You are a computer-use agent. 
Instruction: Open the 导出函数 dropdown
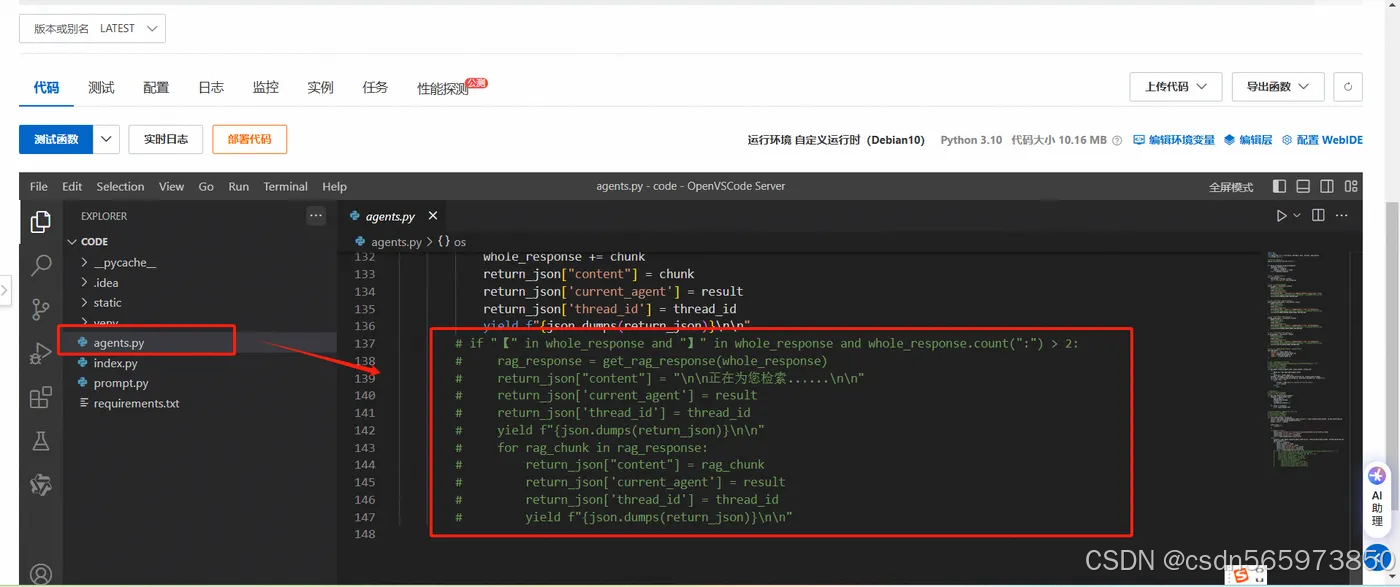tap(1278, 87)
